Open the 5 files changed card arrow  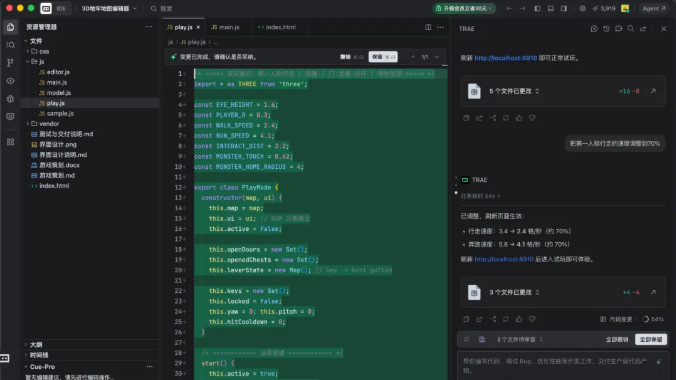click(653, 91)
